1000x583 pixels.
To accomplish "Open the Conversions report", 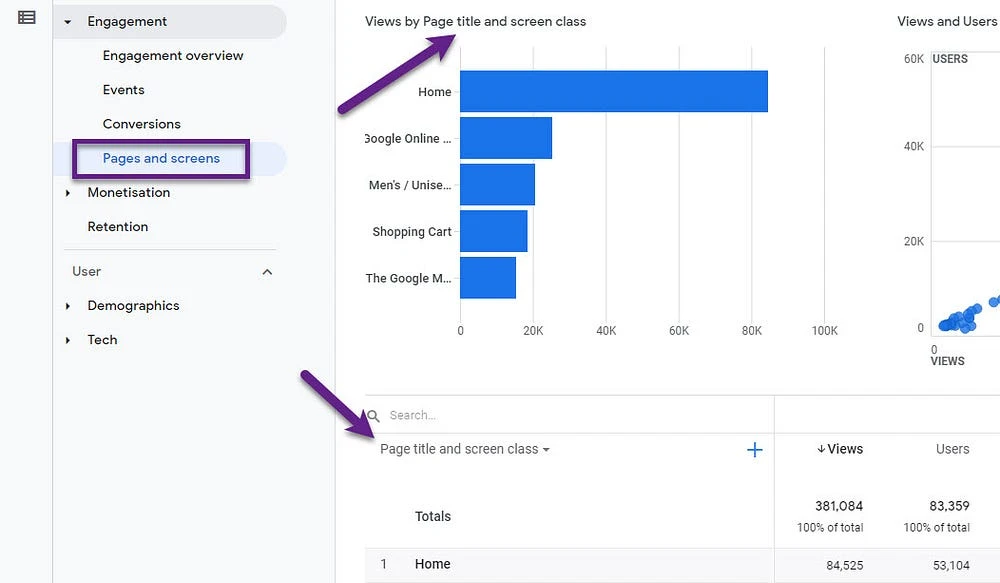I will [x=141, y=123].
